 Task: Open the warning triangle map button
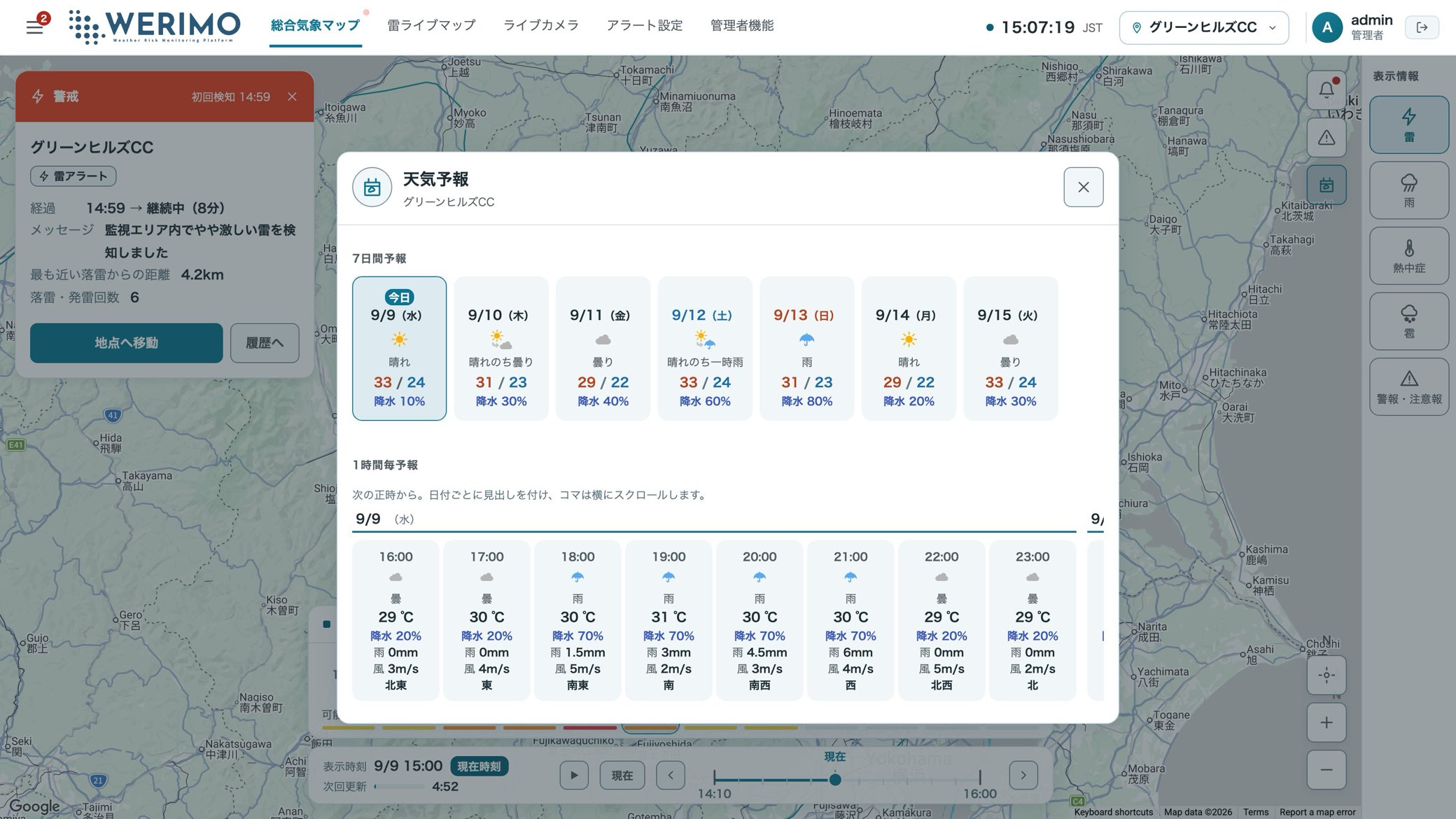tap(1326, 137)
